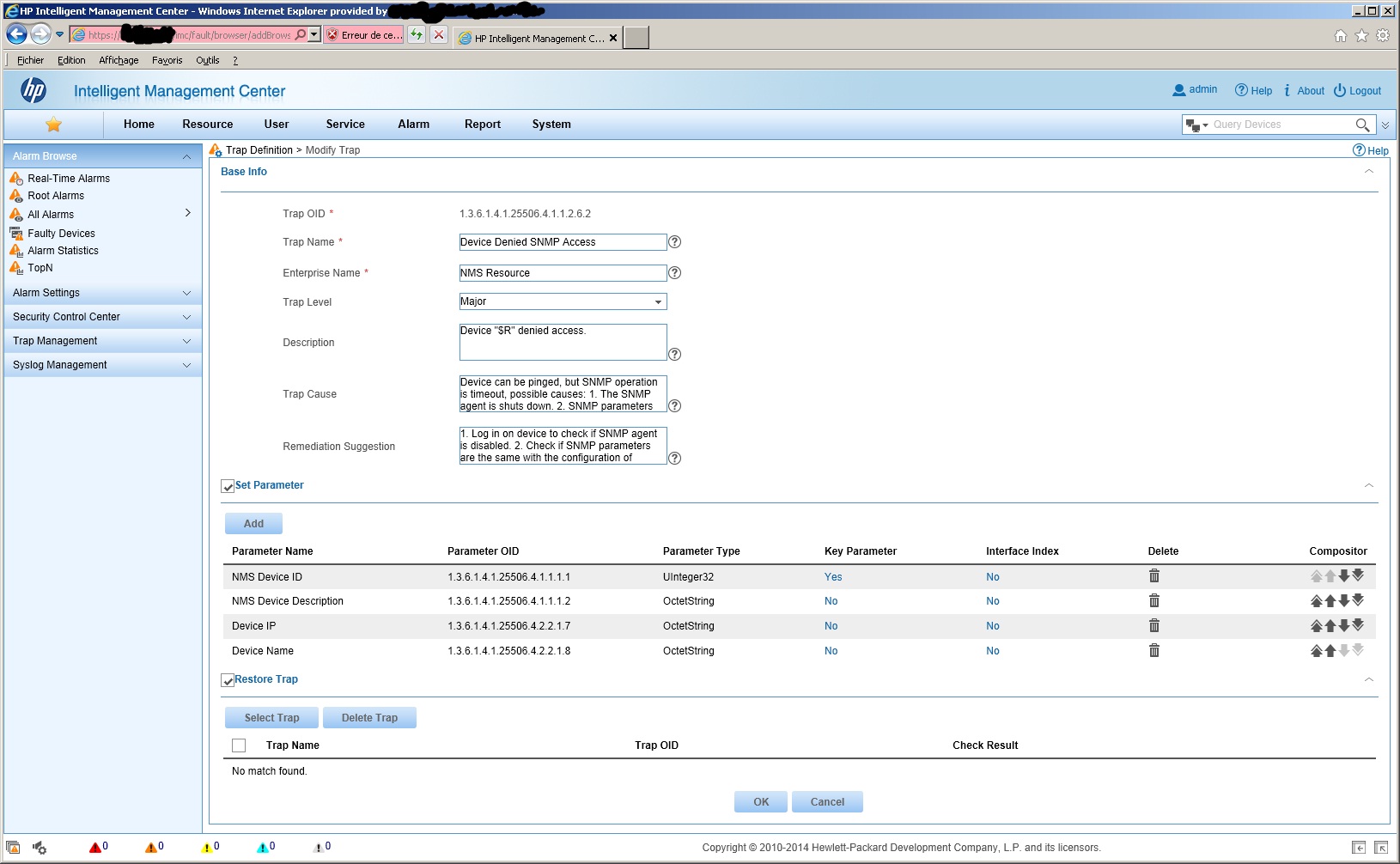Click the About link
Viewport: 1400px width, 864px height.
click(x=1304, y=91)
